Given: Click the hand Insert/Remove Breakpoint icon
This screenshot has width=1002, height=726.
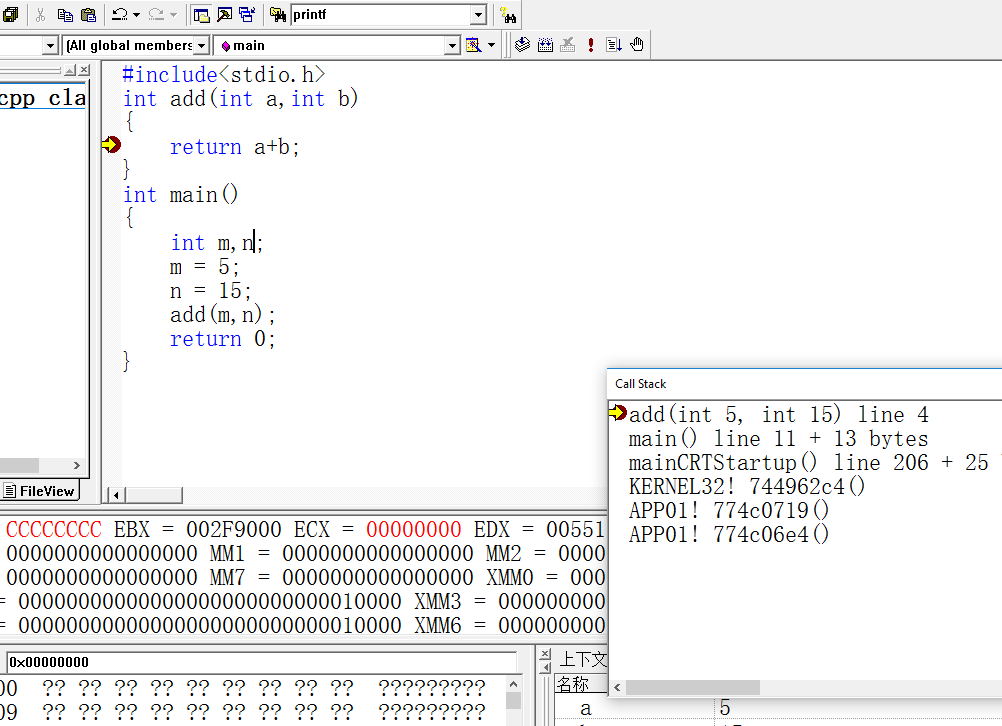Looking at the screenshot, I should click(x=637, y=45).
